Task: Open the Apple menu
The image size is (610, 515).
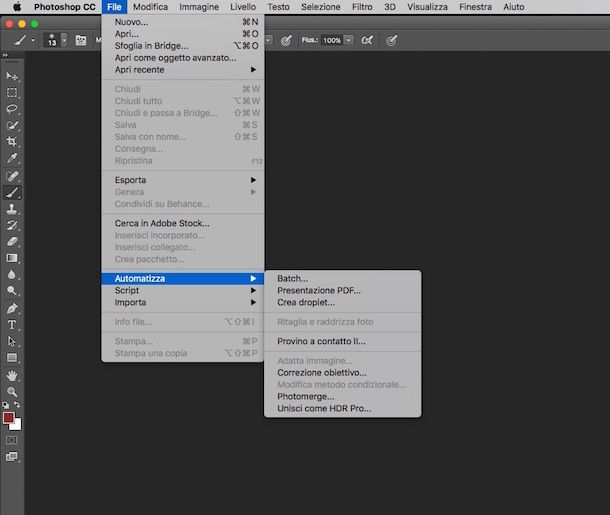Action: pos(17,7)
